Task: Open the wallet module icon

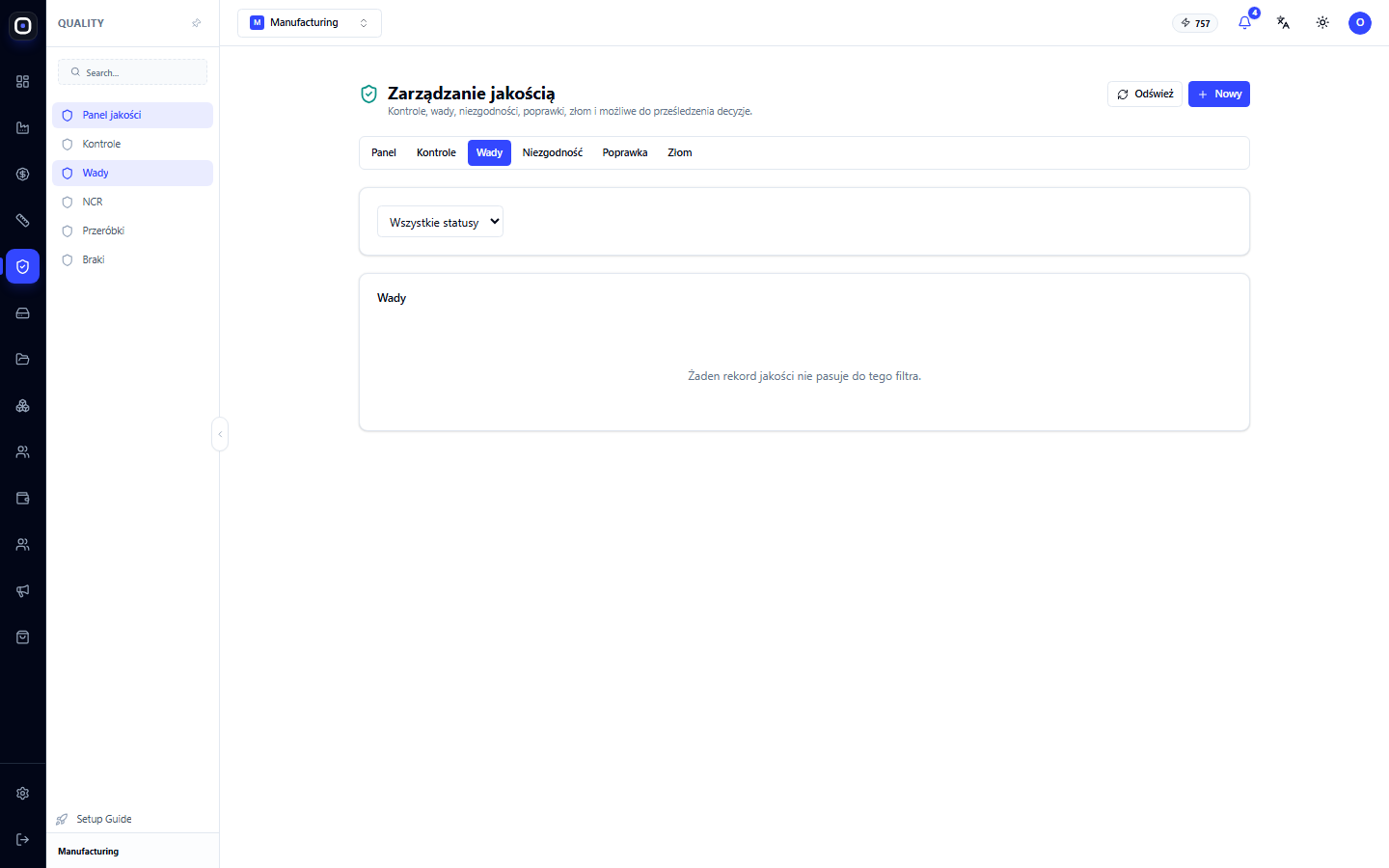Action: pyautogui.click(x=23, y=499)
